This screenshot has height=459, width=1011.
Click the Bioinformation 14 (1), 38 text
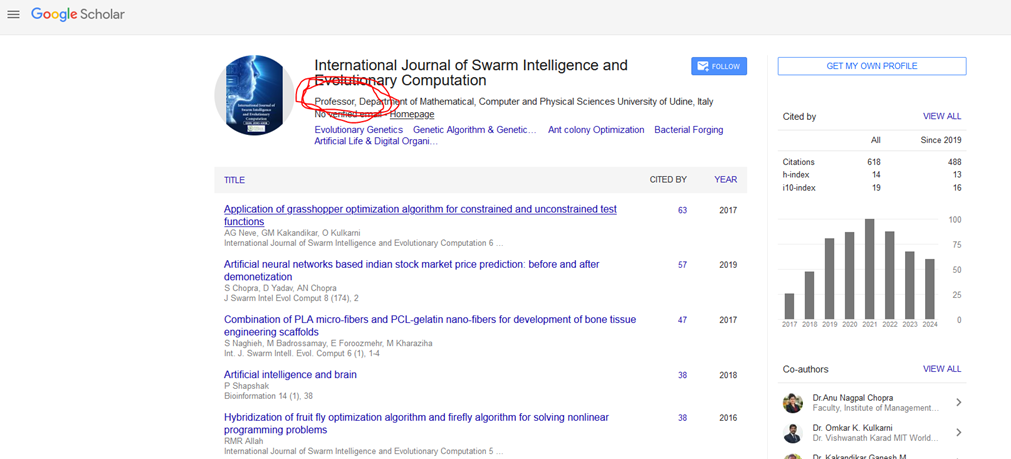click(268, 396)
